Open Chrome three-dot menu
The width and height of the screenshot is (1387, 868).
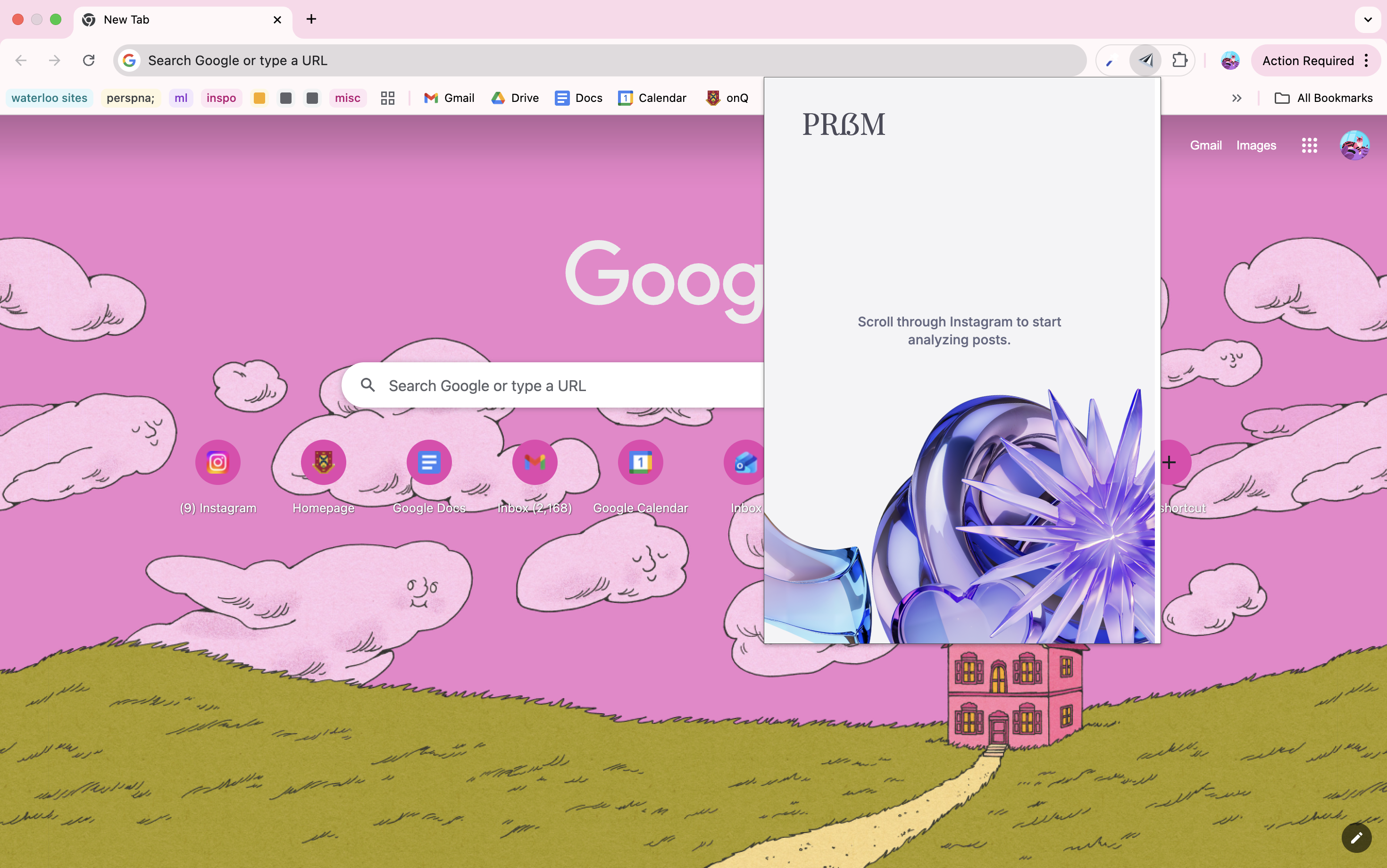pos(1366,60)
